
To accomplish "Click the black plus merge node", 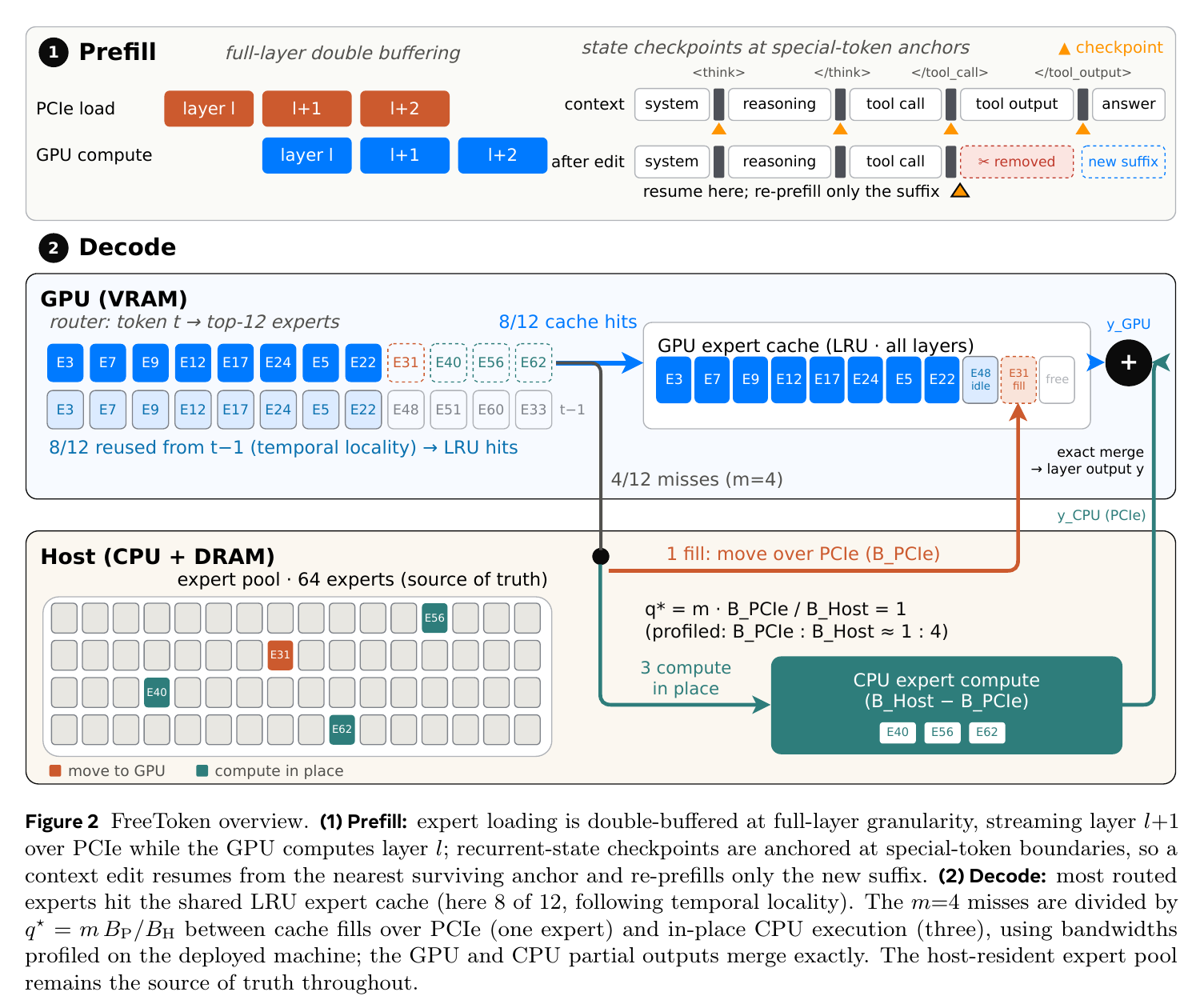I will [x=1128, y=362].
